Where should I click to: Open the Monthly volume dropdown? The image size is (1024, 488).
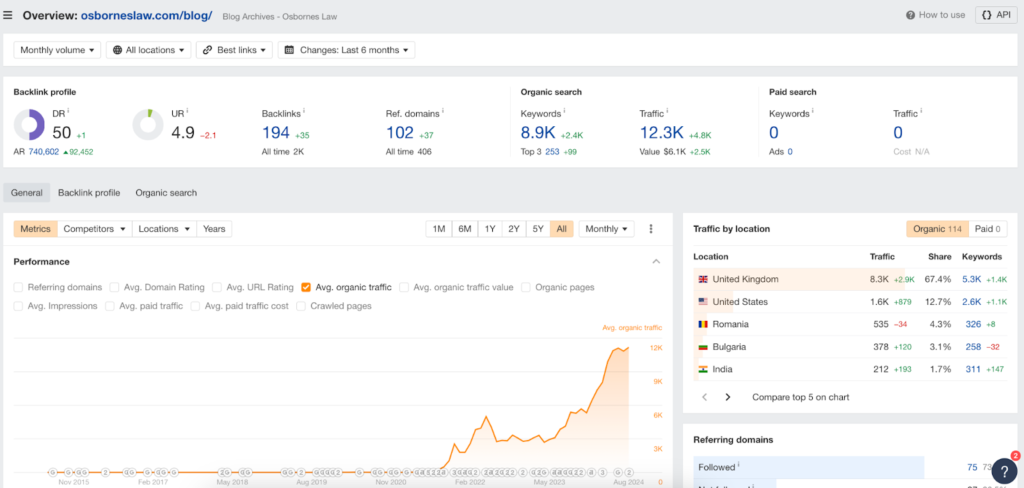click(x=58, y=49)
